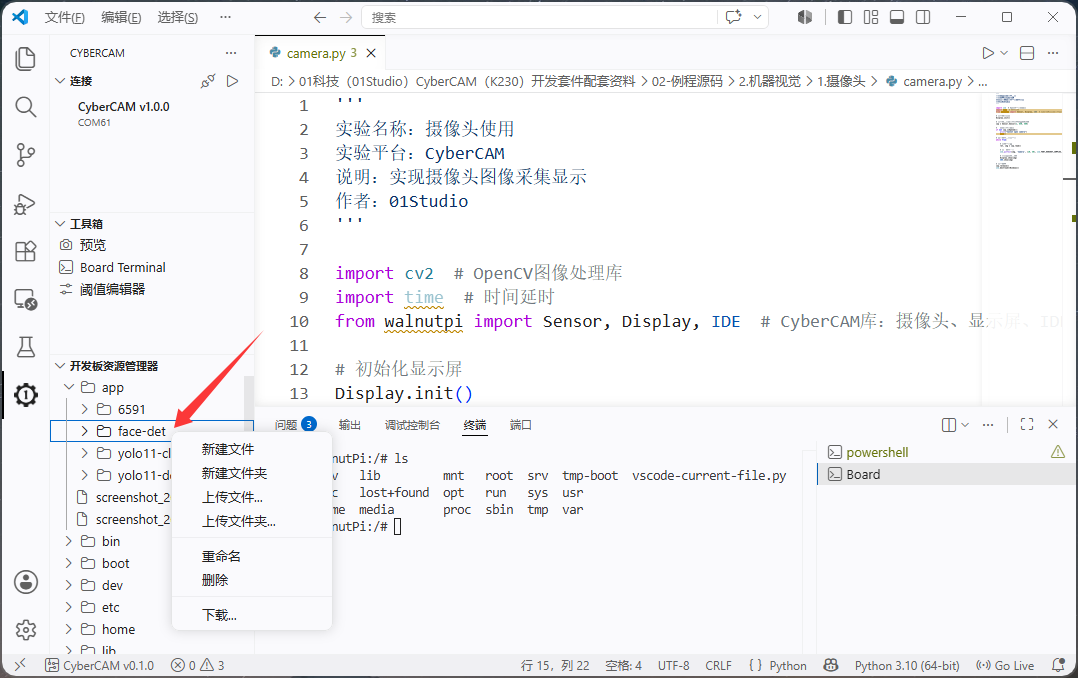Screen dimensions: 1078x678
Task: Open Run and Debug view
Action: (25, 204)
